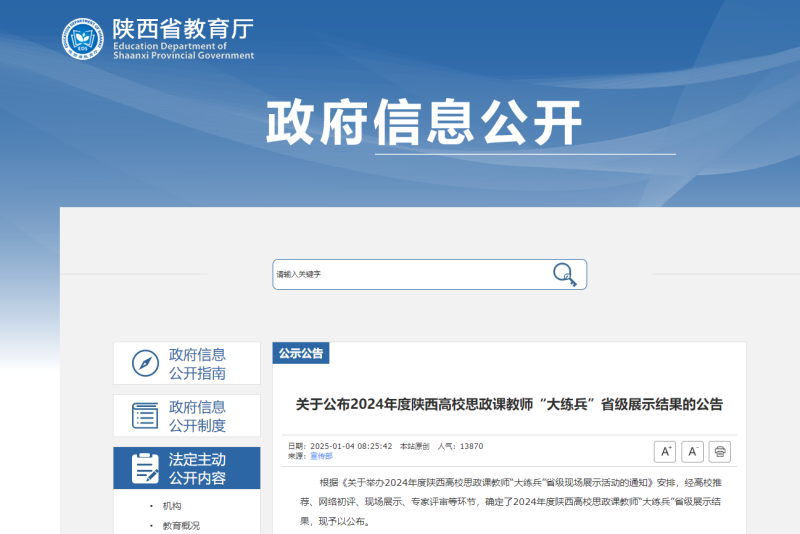Click the 陕西省教育厅 site title text

tap(182, 29)
